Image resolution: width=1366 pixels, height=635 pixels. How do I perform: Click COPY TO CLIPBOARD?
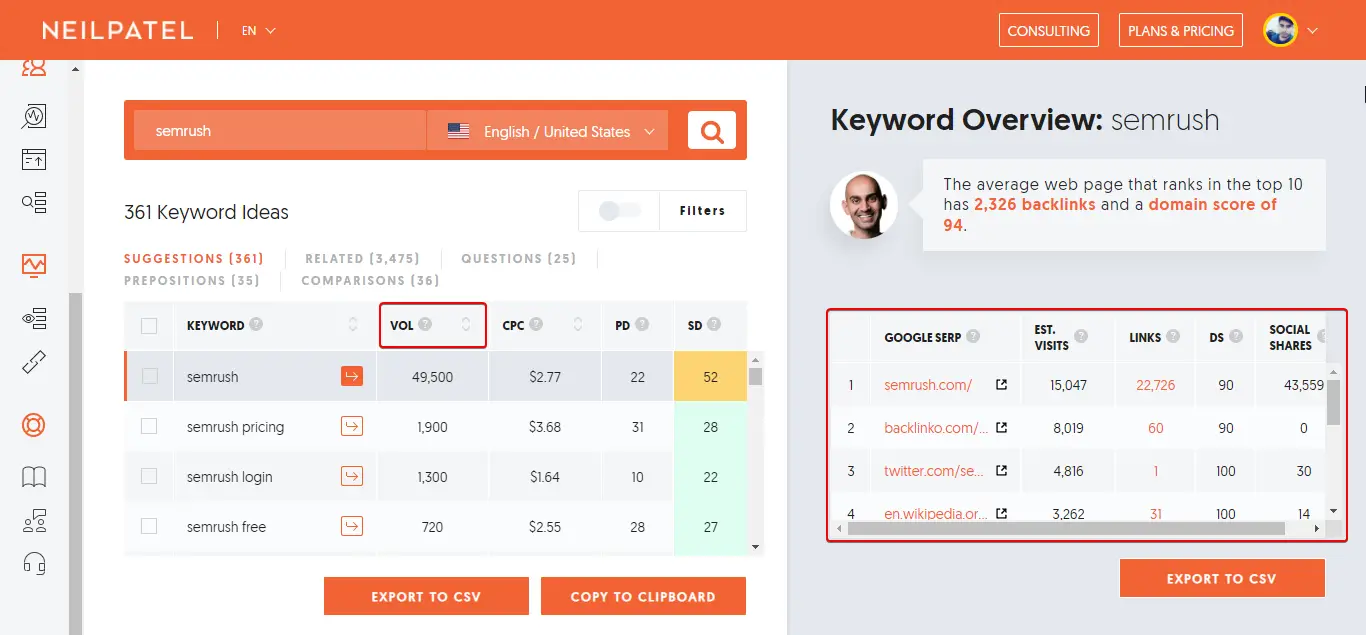coord(643,596)
